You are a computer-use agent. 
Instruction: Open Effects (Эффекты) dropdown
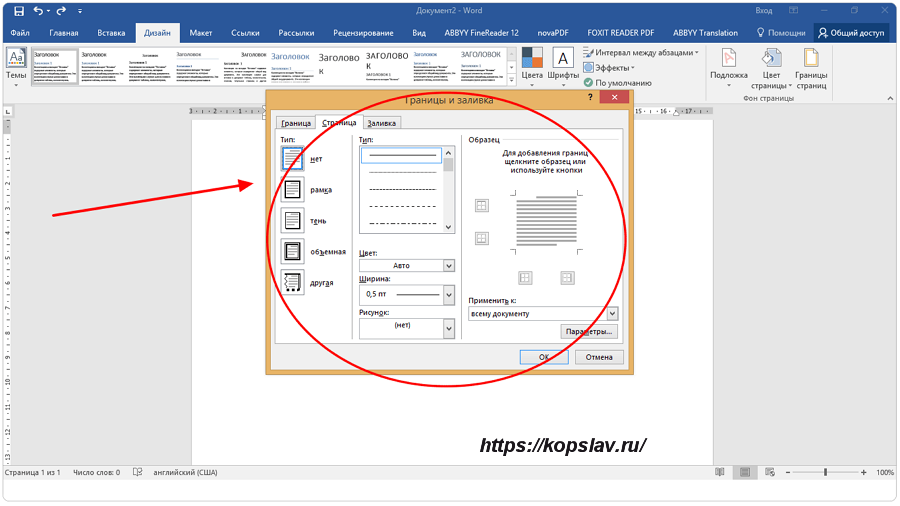pos(610,68)
